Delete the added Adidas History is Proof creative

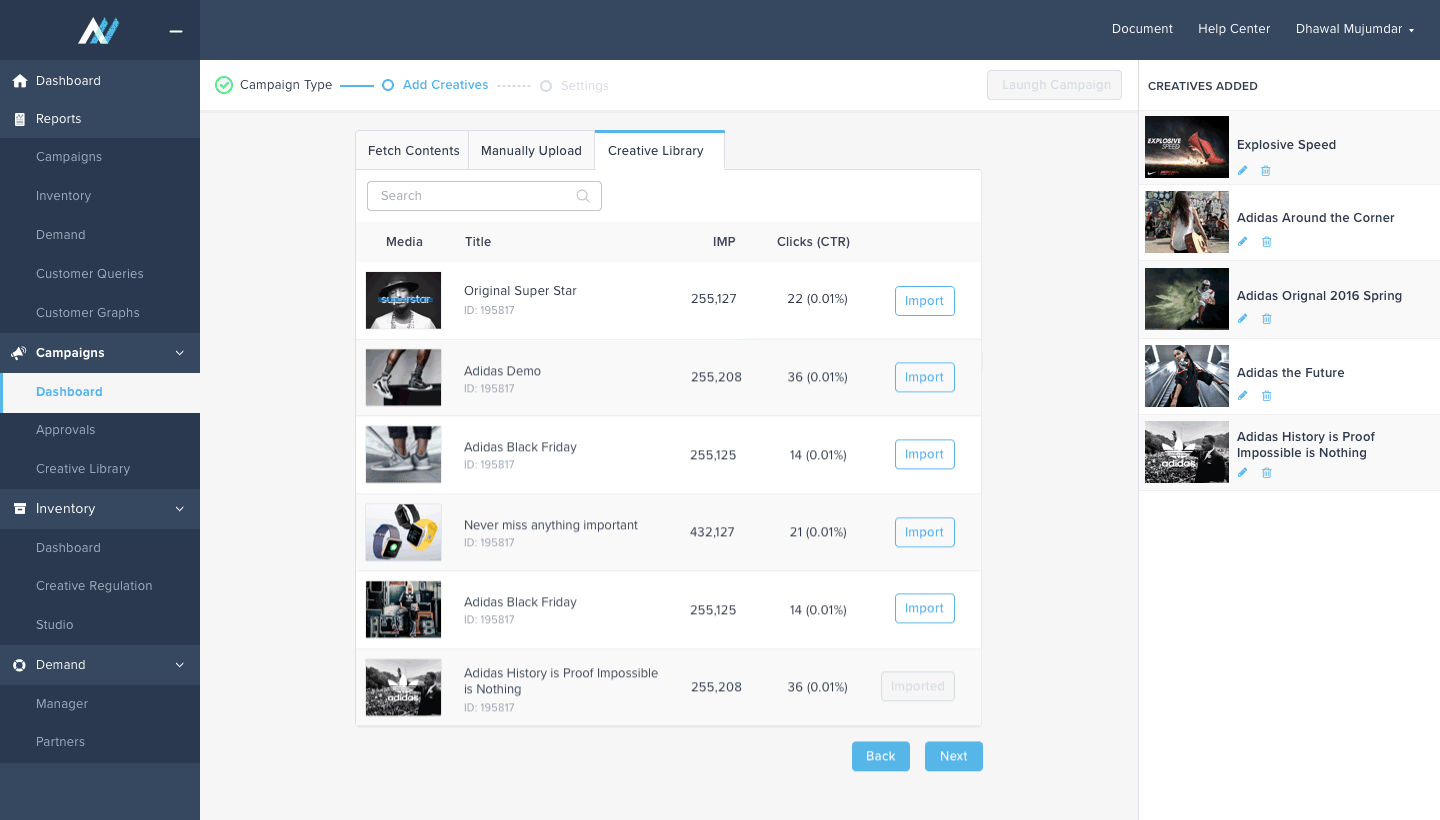(x=1266, y=473)
